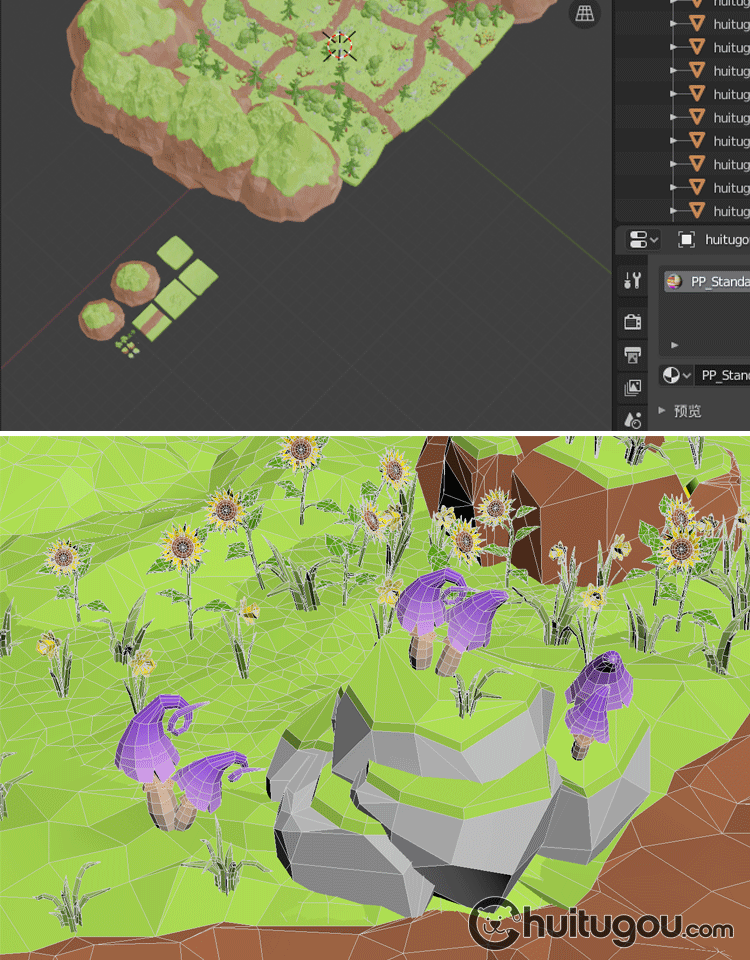Screen dimensions: 750x960
Task: Click mesh icon of lowest outliner row
Action: tap(697, 211)
